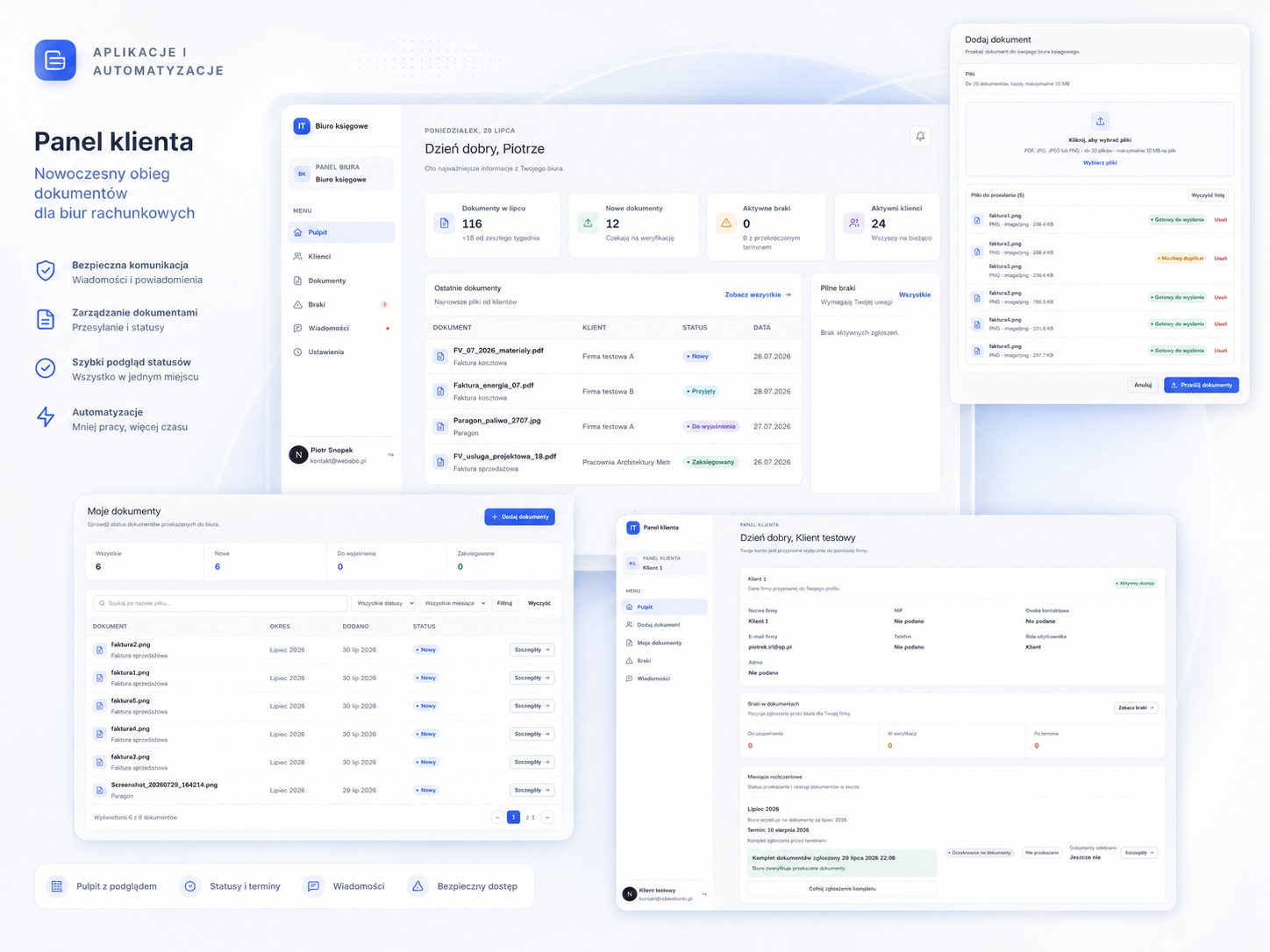
Task: Go to next page in pagination
Action: click(x=547, y=817)
